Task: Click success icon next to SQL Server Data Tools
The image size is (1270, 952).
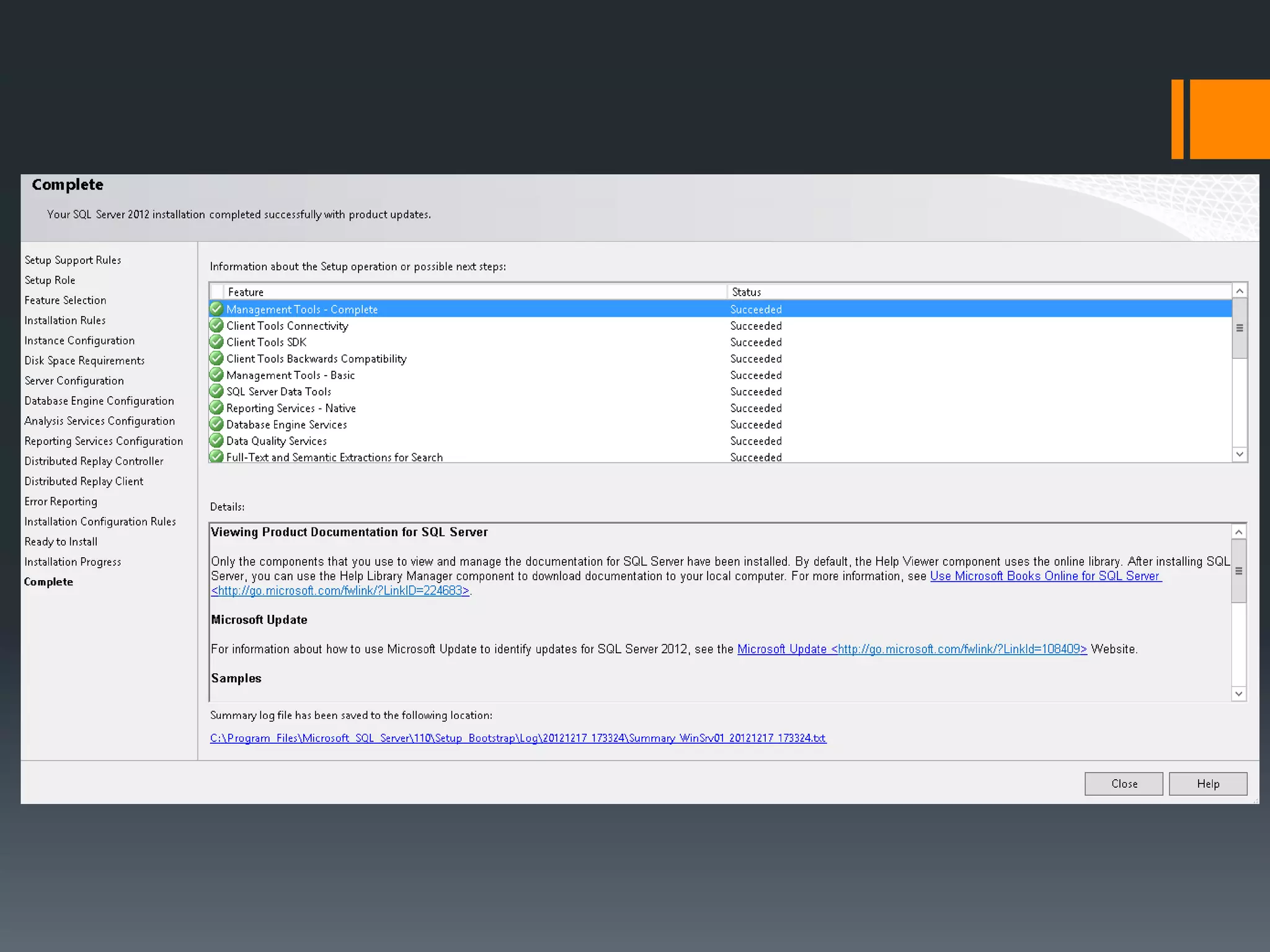Action: point(216,391)
